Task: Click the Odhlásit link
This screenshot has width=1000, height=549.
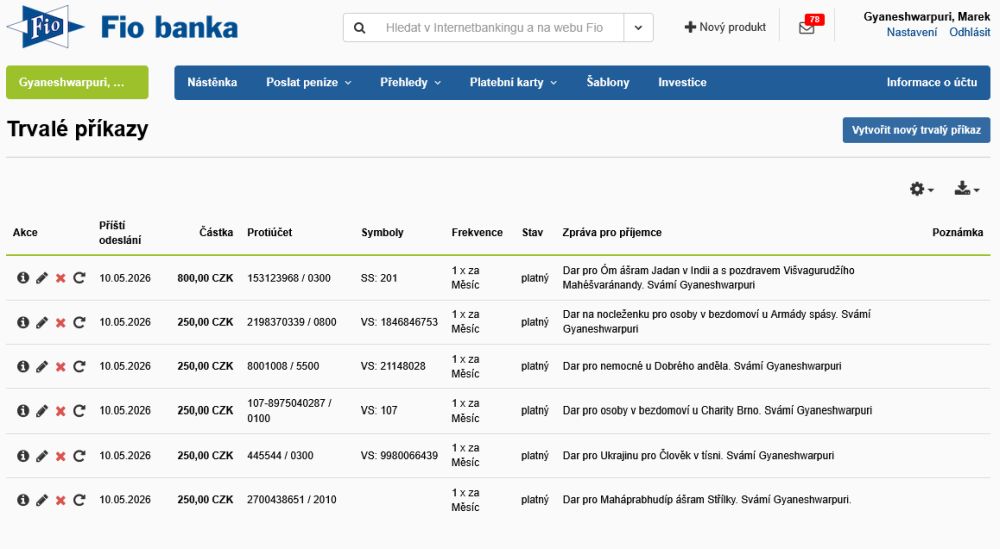Action: (x=969, y=32)
